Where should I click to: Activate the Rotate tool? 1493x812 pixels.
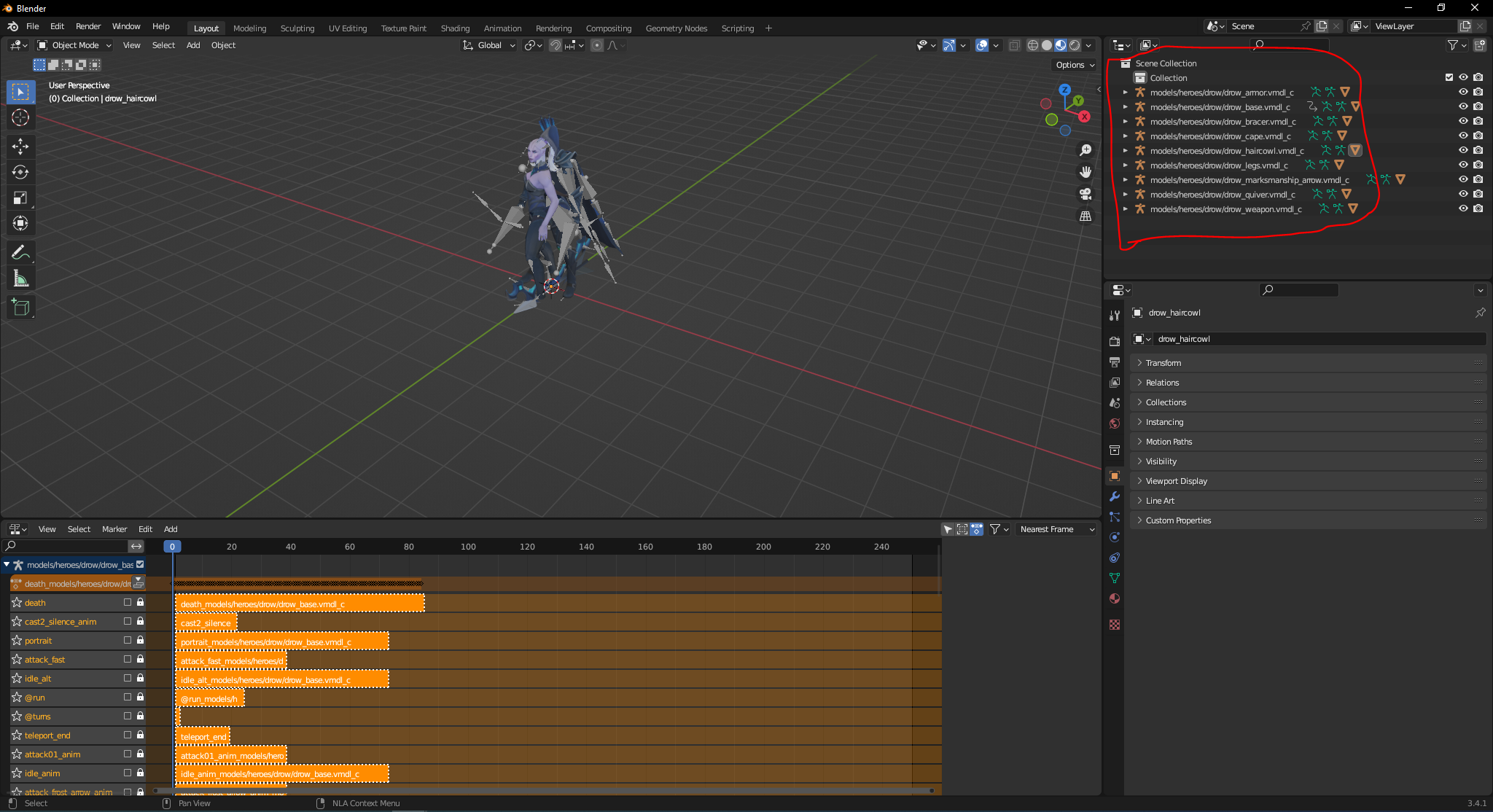point(20,172)
